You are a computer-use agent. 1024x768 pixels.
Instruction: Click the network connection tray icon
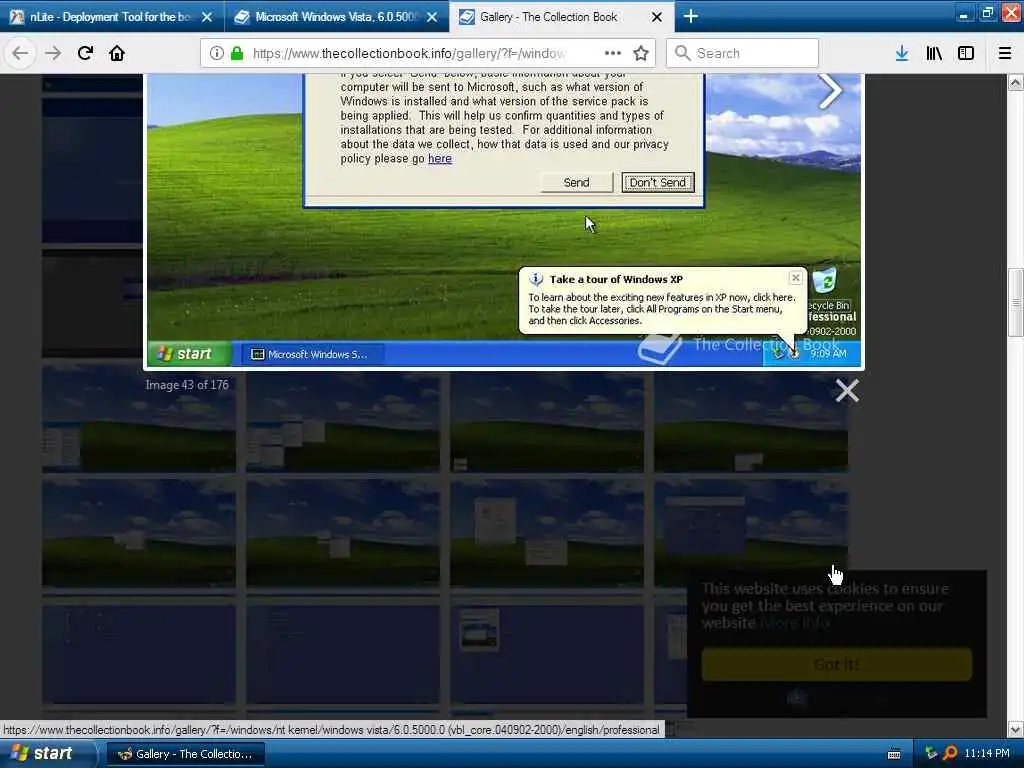coord(931,754)
